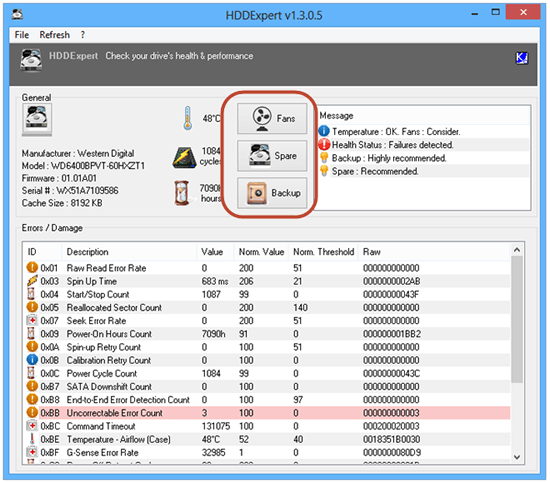Viewport: 550px width, 483px height.
Task: Click the Spare button
Action: click(272, 156)
